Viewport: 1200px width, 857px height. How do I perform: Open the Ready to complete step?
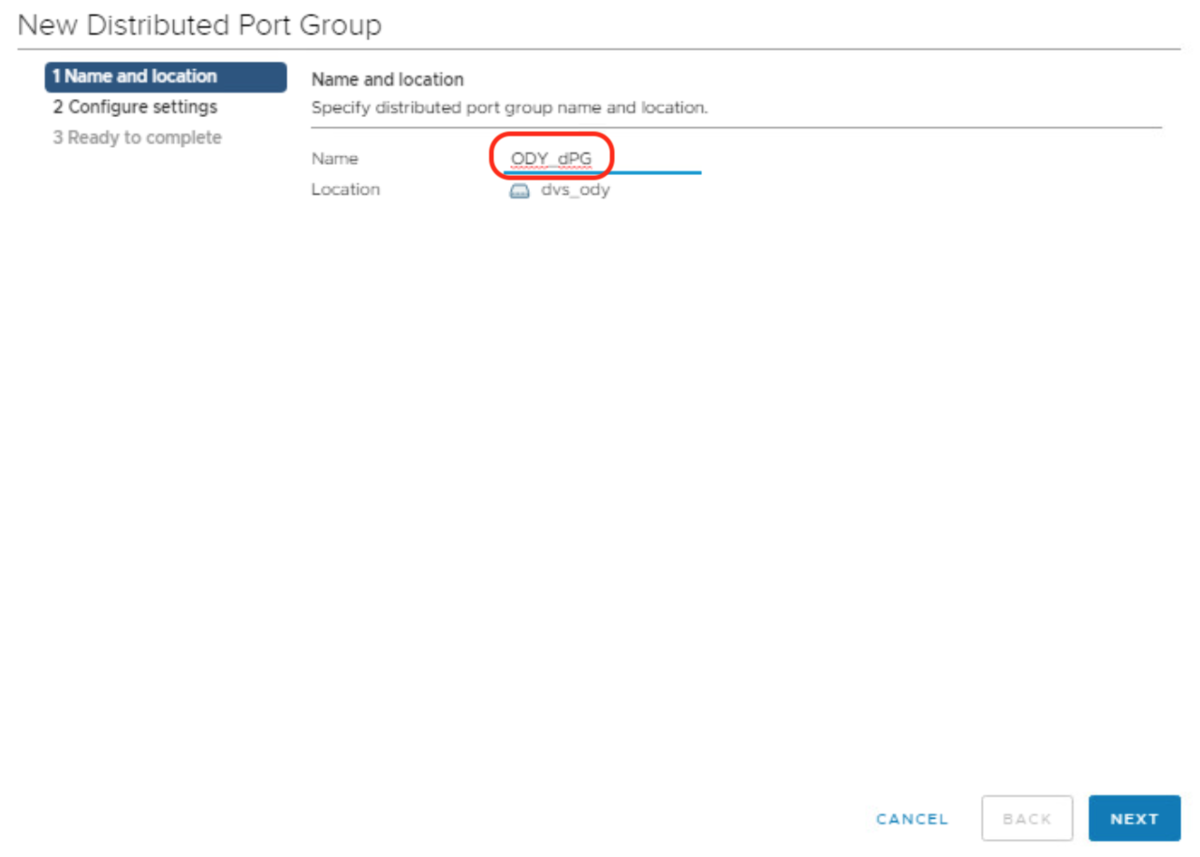(137, 138)
